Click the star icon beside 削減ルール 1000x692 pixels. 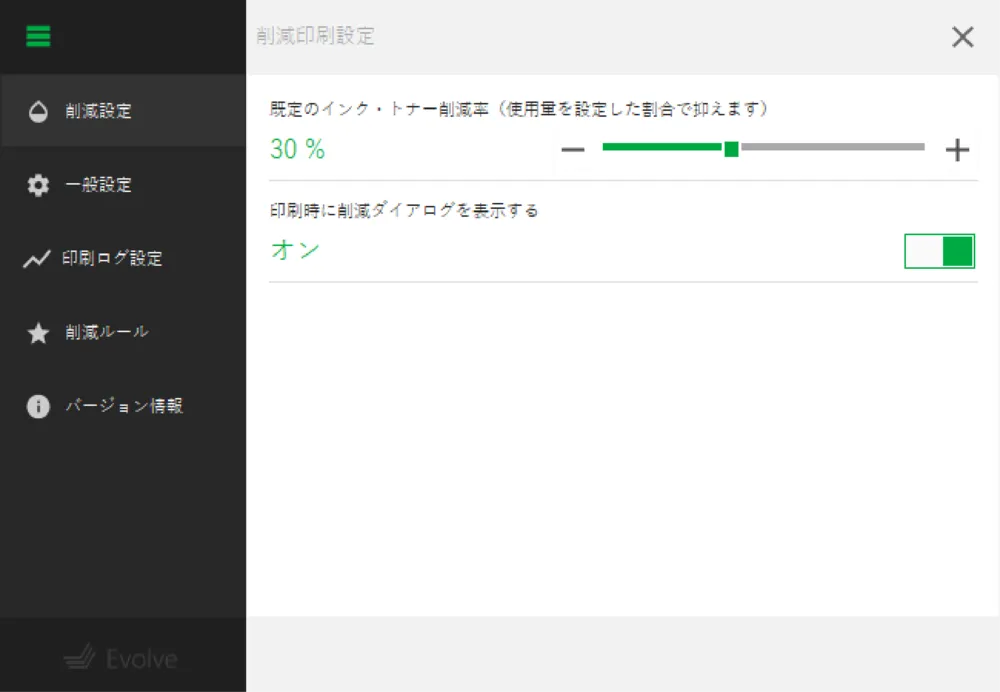38,332
